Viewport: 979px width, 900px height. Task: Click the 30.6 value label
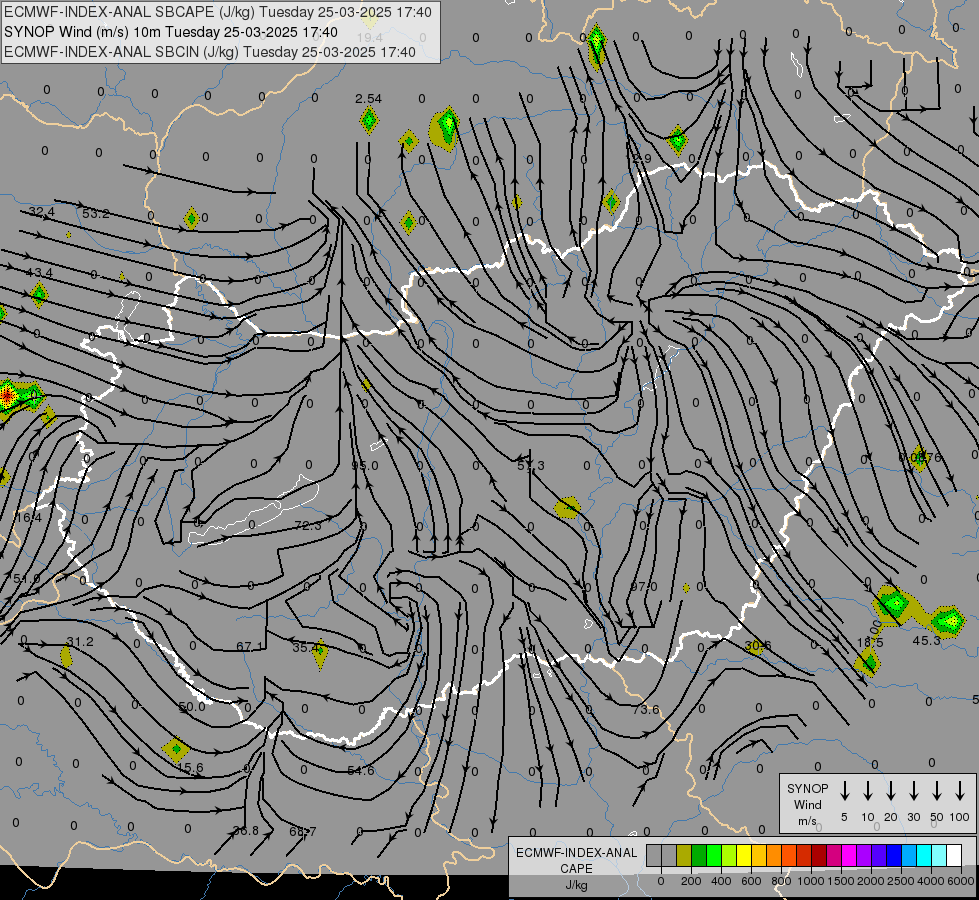click(758, 646)
